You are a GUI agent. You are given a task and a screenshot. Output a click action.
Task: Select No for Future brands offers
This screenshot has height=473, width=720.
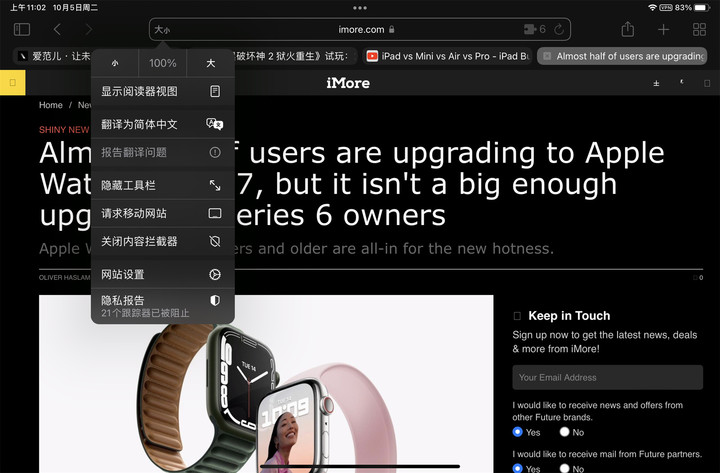coord(565,432)
